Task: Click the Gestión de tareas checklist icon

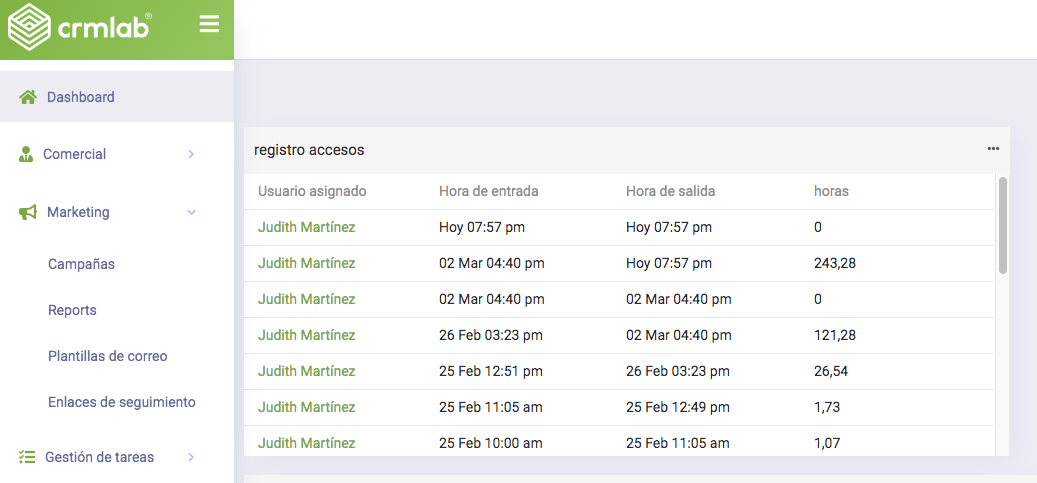Action: point(27,457)
